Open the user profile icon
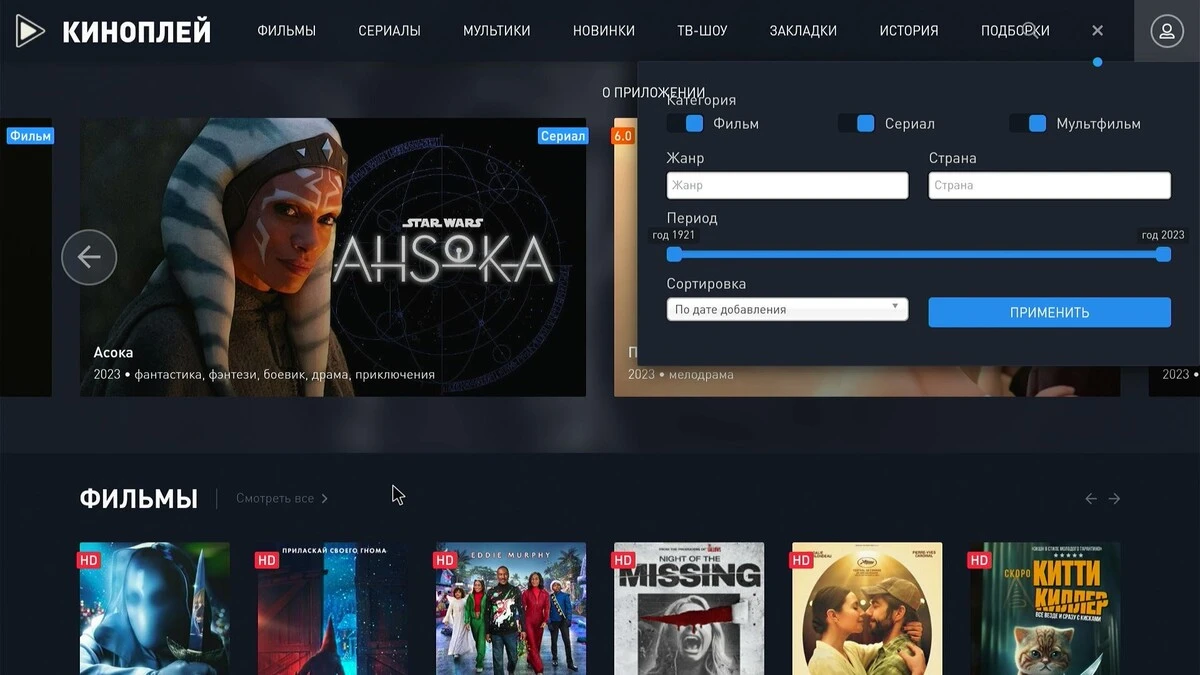Image resolution: width=1200 pixels, height=675 pixels. click(x=1166, y=31)
